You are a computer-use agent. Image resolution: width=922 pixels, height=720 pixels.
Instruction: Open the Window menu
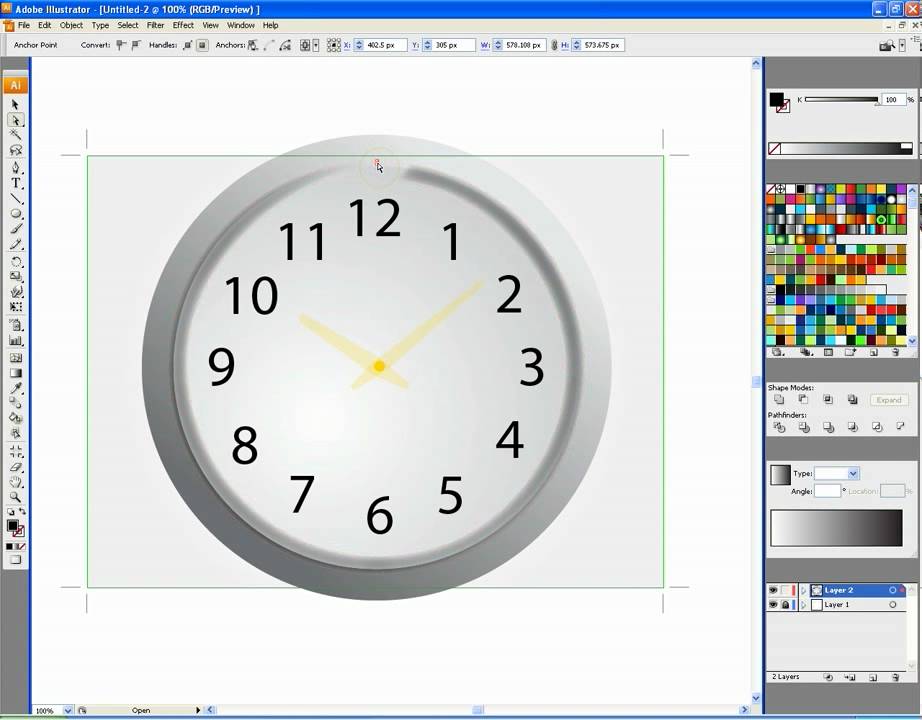[240, 25]
